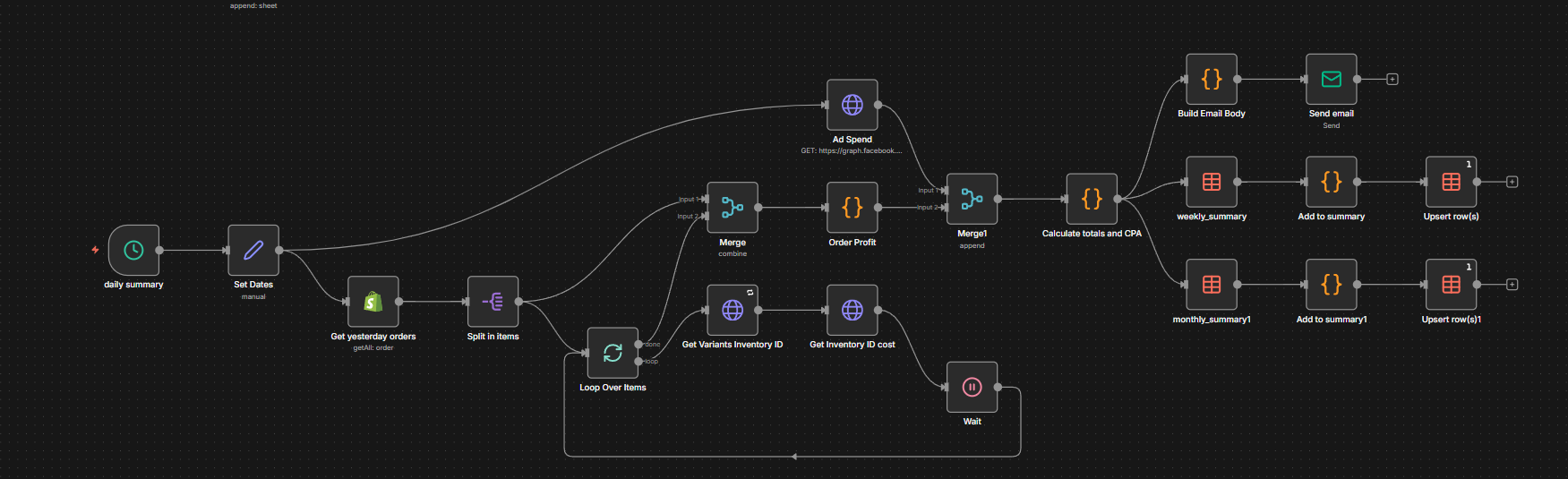The image size is (1568, 479).
Task: Select the daily summary schedule trigger node
Action: coord(133,250)
